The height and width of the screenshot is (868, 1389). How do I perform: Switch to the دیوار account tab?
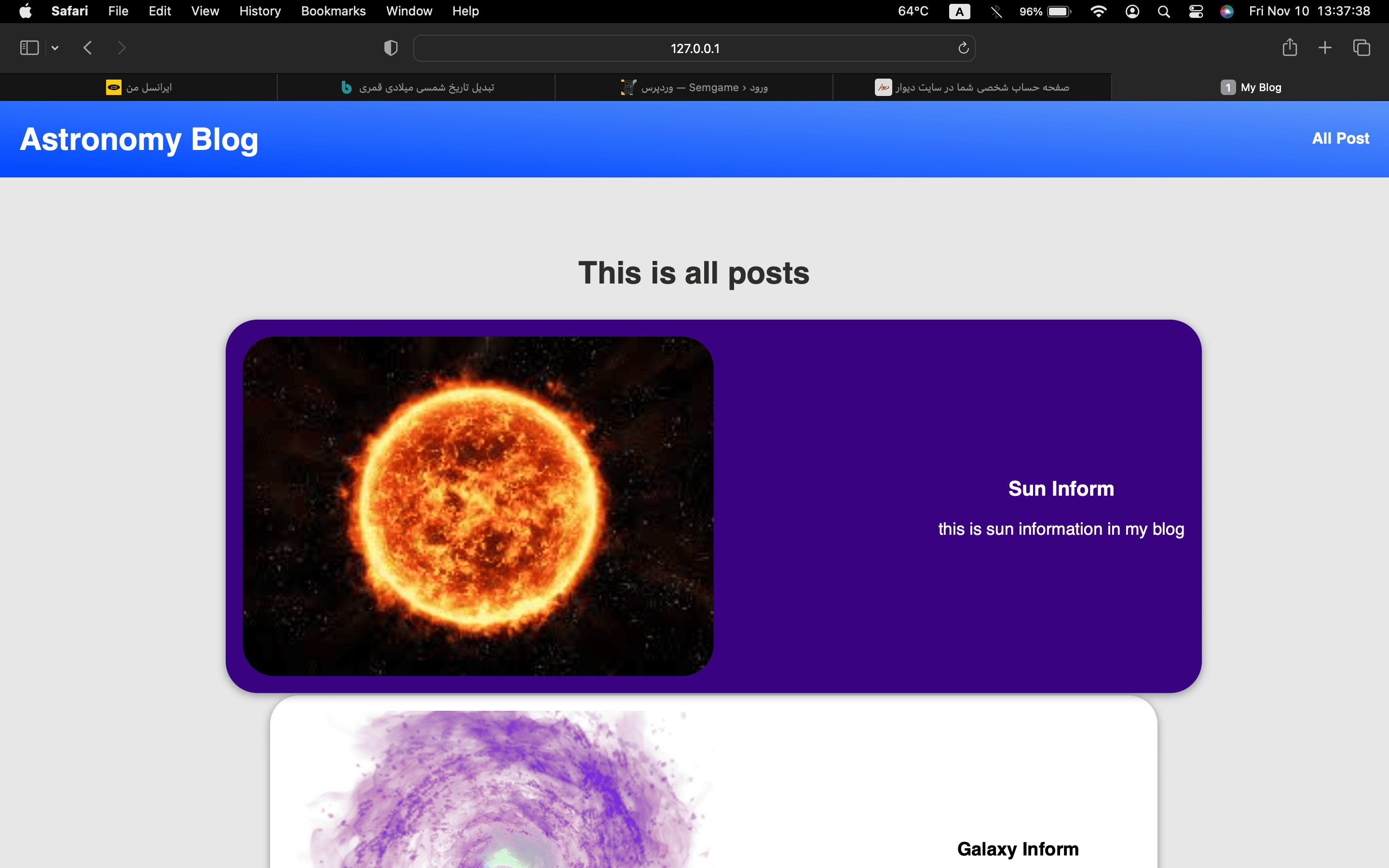972,87
